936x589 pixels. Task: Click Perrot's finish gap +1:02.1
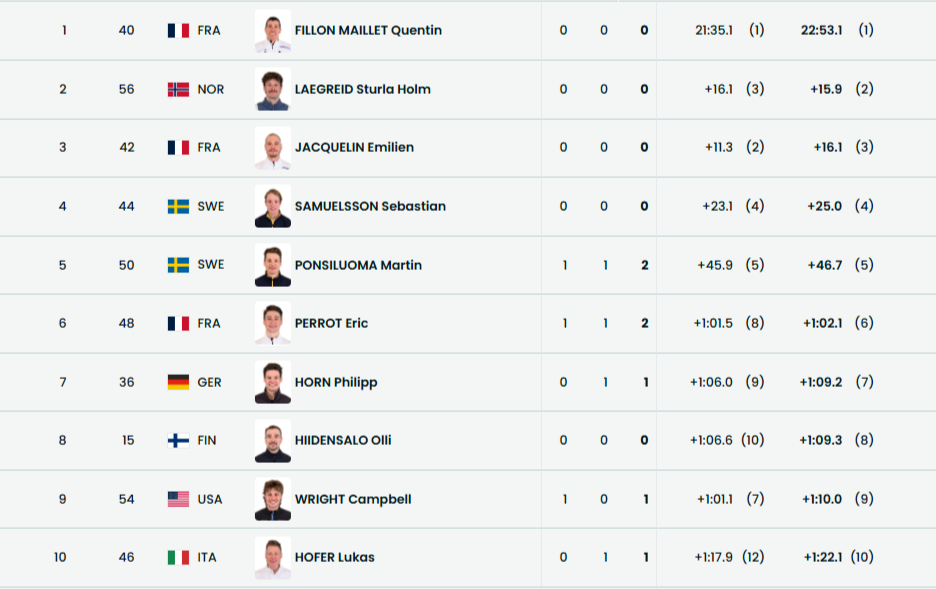(x=822, y=323)
